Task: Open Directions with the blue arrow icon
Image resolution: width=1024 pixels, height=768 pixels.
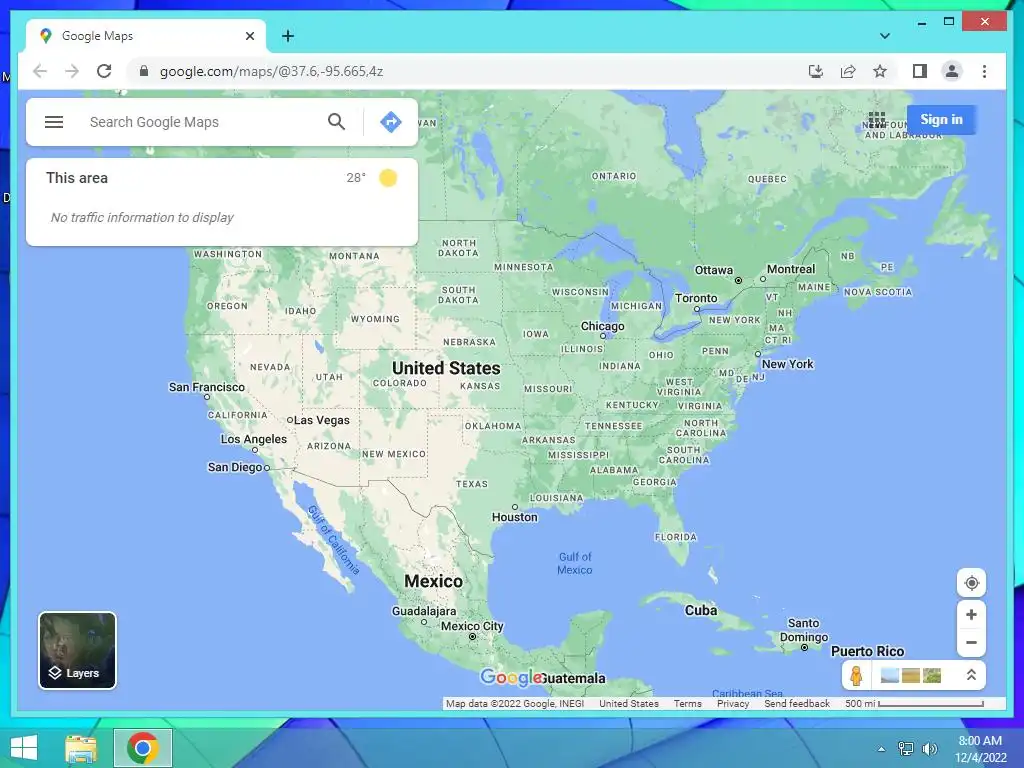Action: [x=391, y=121]
